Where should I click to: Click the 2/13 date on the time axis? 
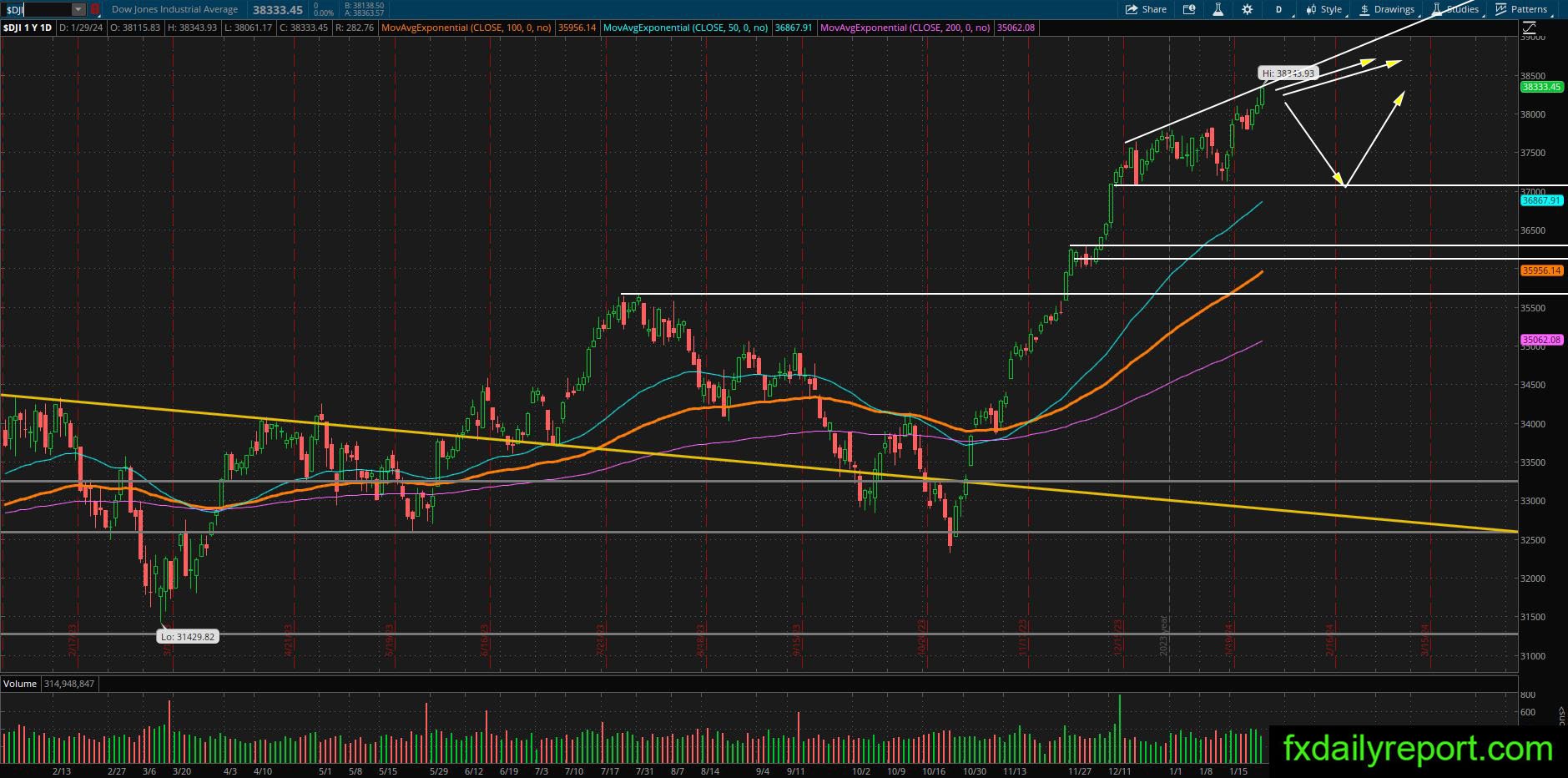61,771
